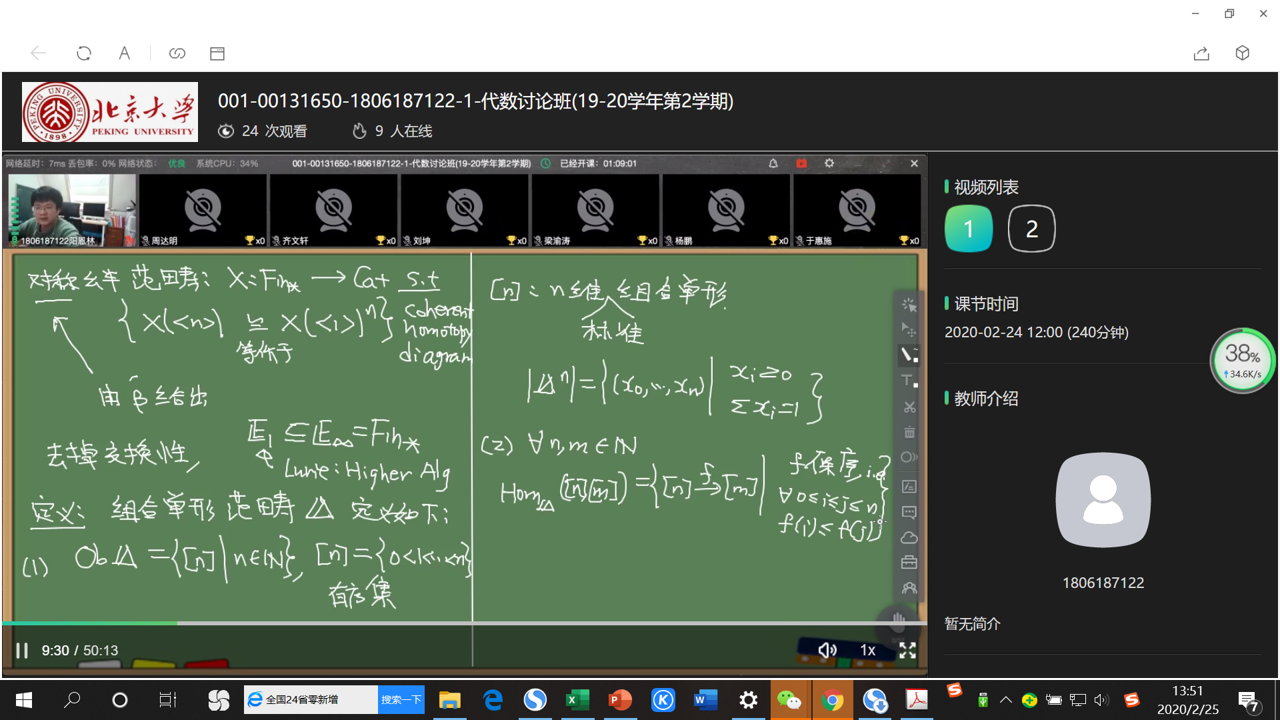Screen dimensions: 1280x720
Task: Click the copy link icon
Action: tap(177, 53)
